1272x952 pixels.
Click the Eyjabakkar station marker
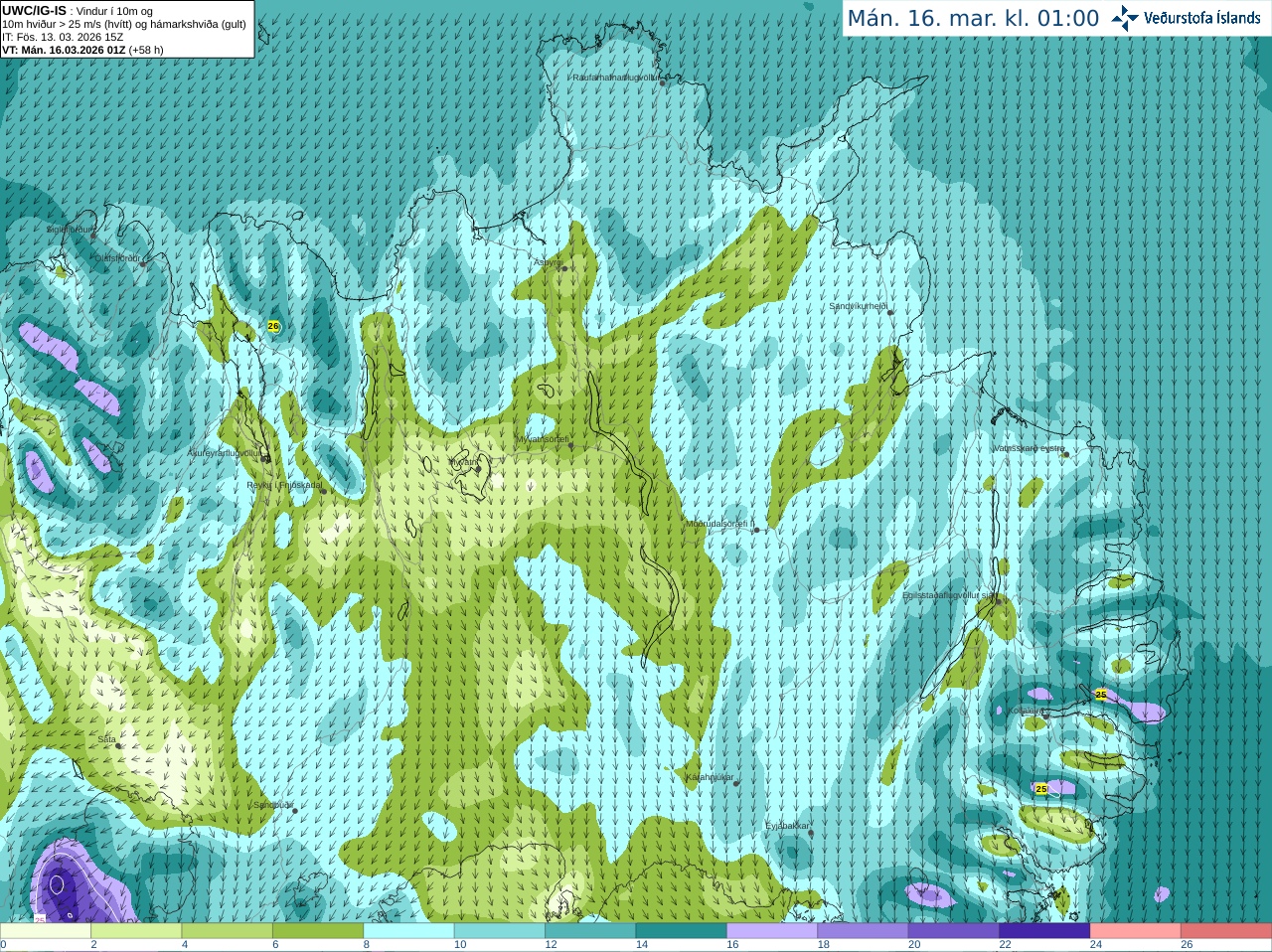pos(811,833)
